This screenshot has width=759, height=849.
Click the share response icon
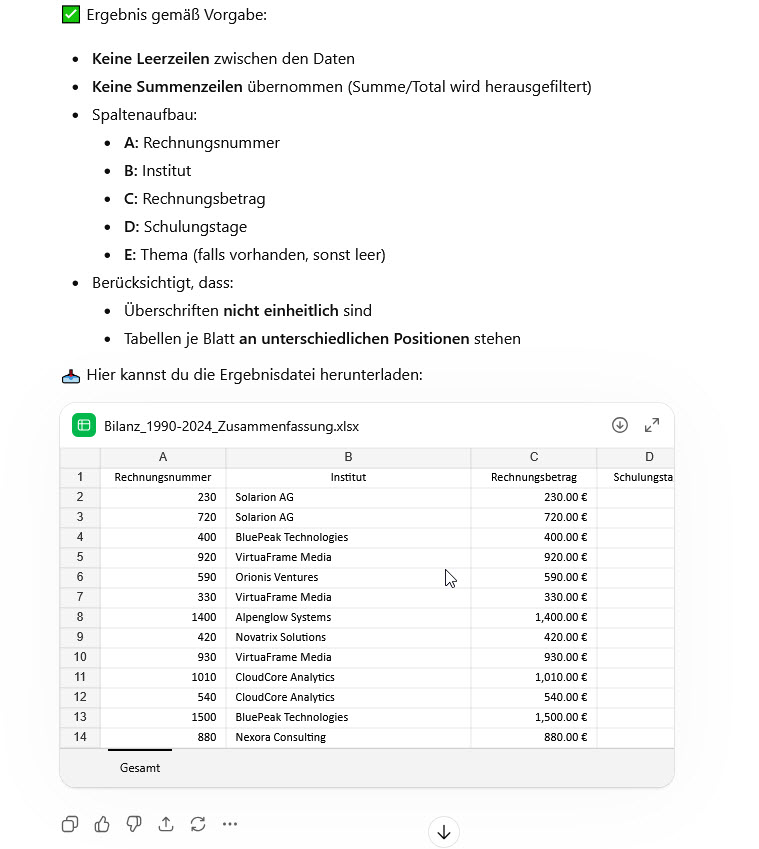click(166, 824)
